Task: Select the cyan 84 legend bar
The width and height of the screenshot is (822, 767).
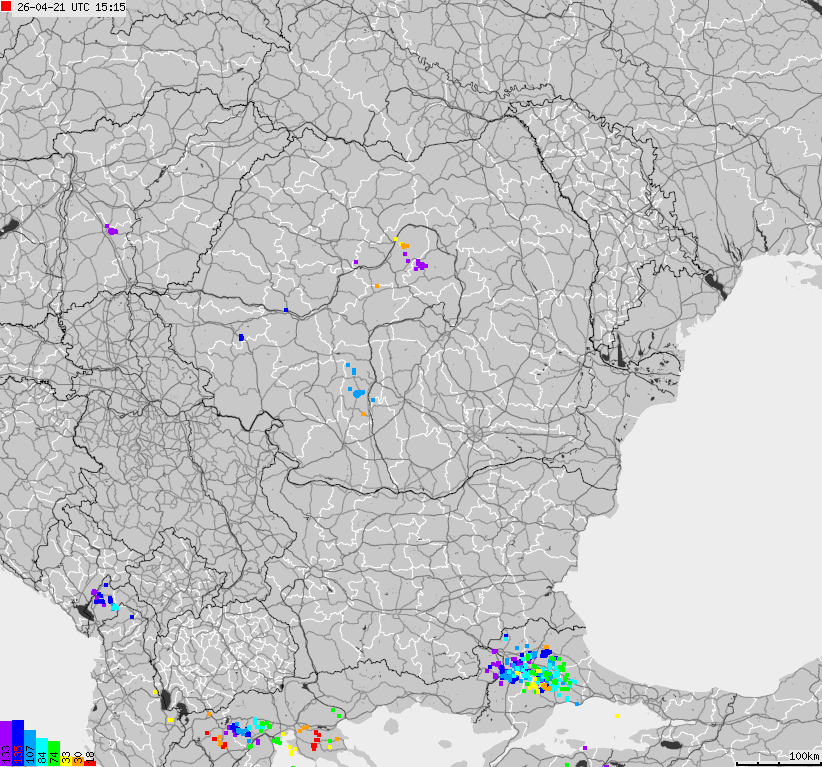Action: (x=42, y=752)
